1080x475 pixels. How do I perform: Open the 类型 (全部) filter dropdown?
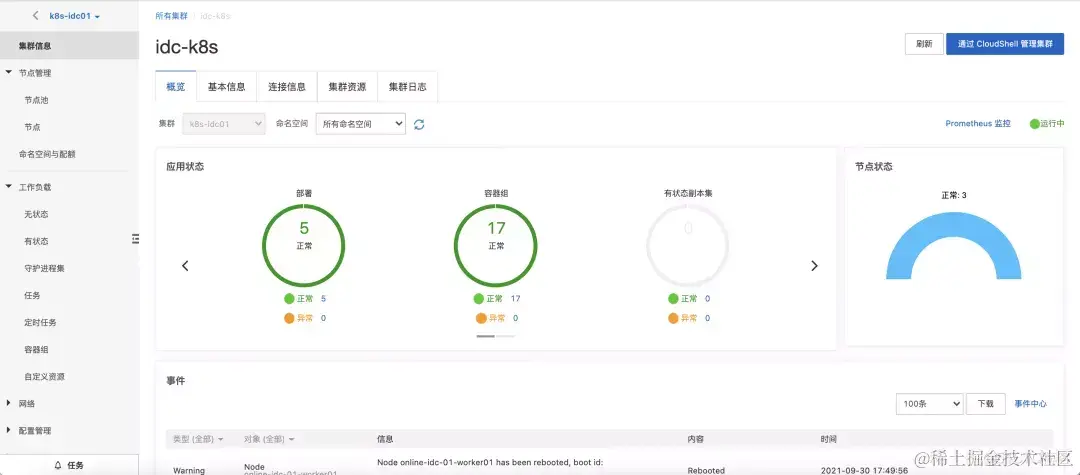point(198,439)
